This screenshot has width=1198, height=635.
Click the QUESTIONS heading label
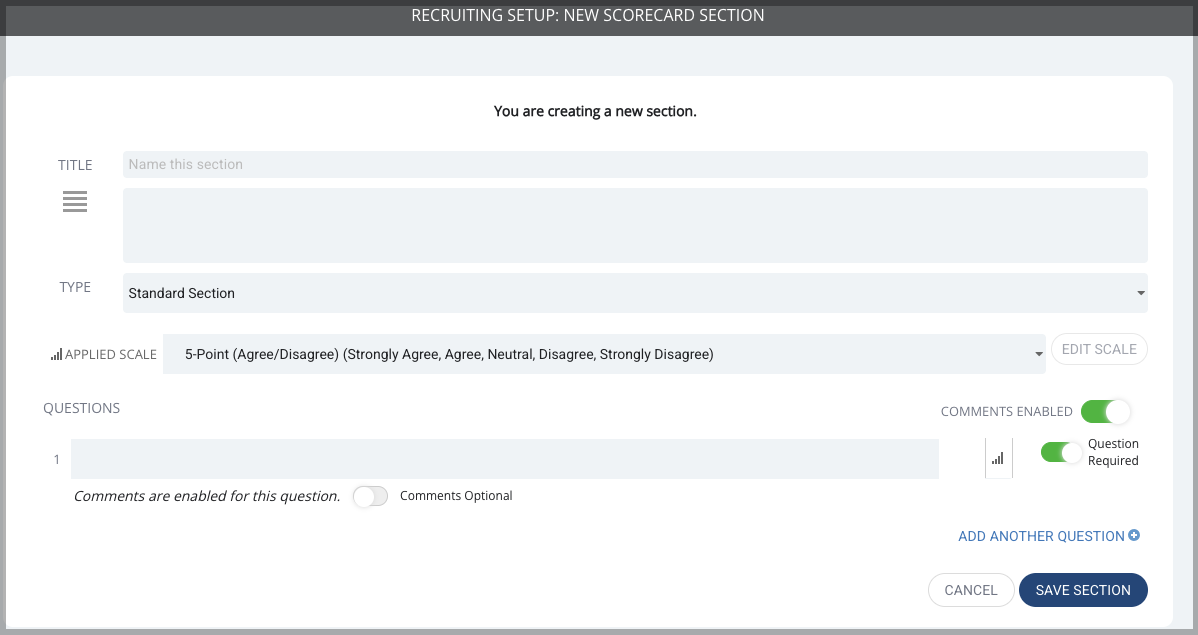click(x=82, y=408)
